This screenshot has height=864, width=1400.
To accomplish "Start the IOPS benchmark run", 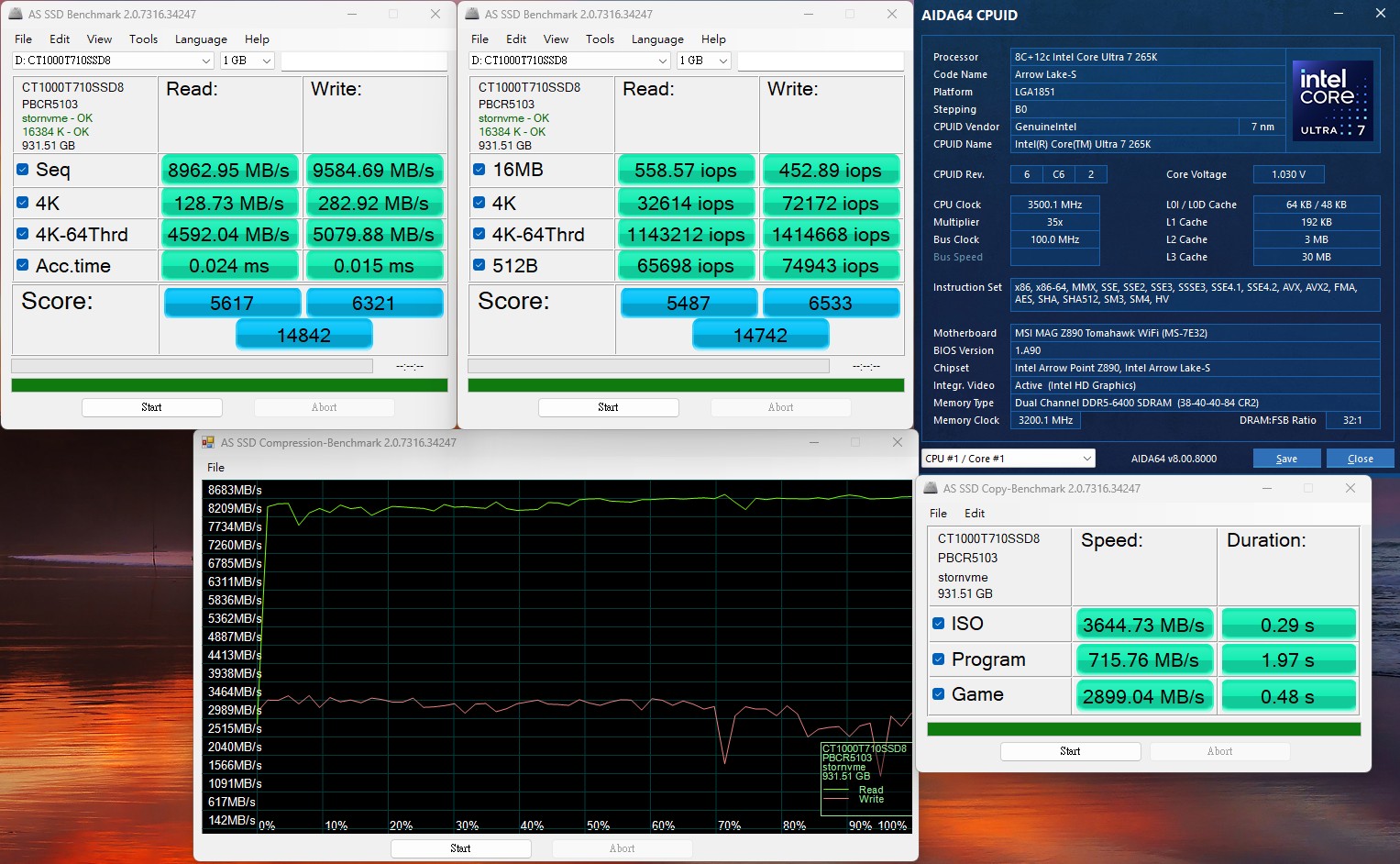I will coord(608,406).
